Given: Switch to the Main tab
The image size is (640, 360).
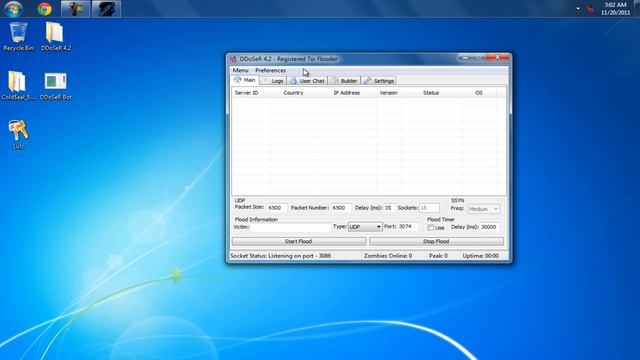Looking at the screenshot, I should pos(244,80).
